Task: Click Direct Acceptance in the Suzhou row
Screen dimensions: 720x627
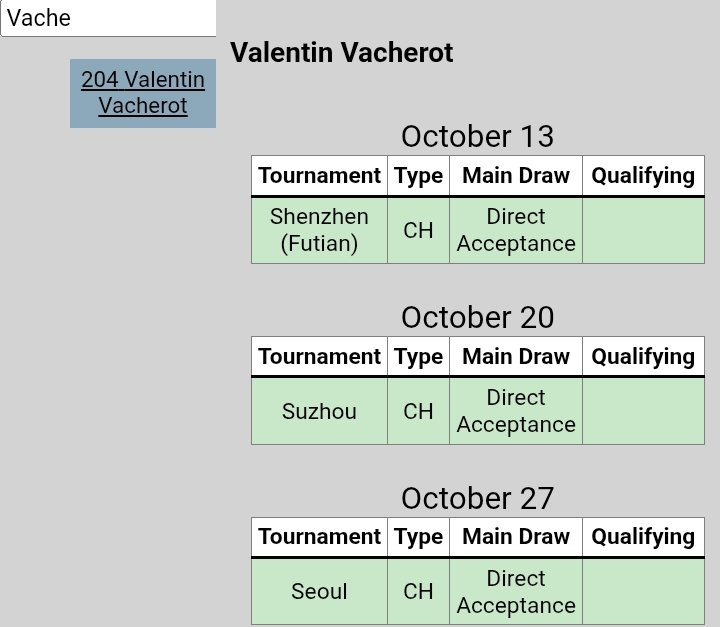Action: coord(516,411)
